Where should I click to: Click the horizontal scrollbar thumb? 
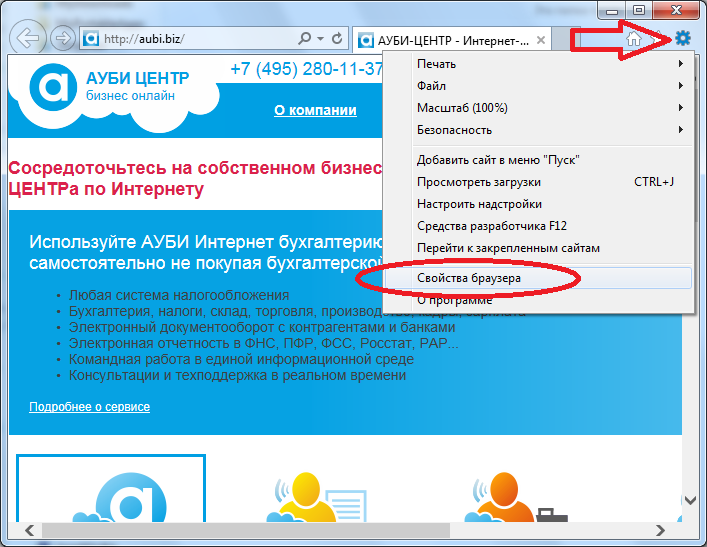[246, 530]
